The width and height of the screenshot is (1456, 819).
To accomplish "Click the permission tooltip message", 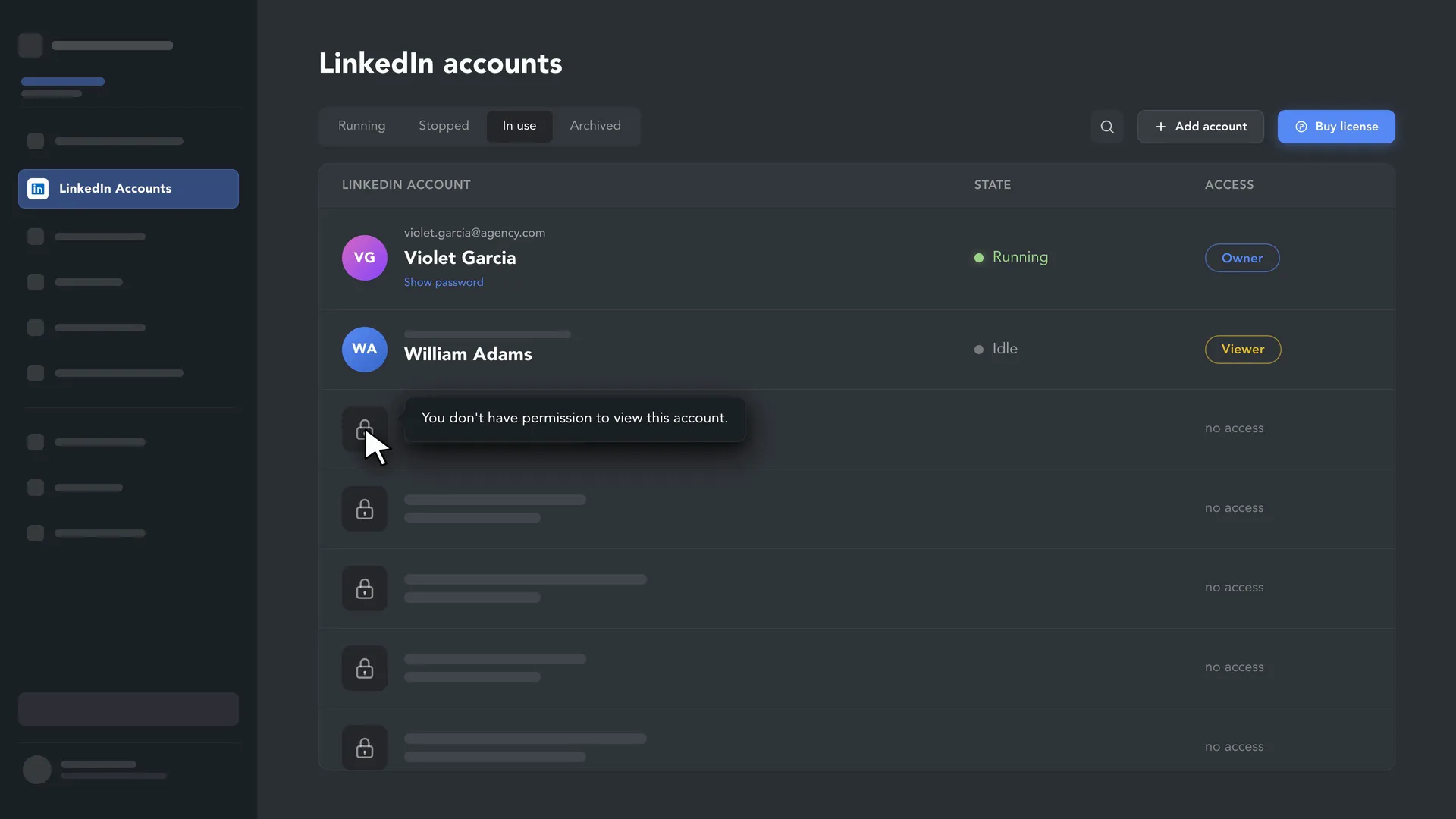I will click(575, 419).
